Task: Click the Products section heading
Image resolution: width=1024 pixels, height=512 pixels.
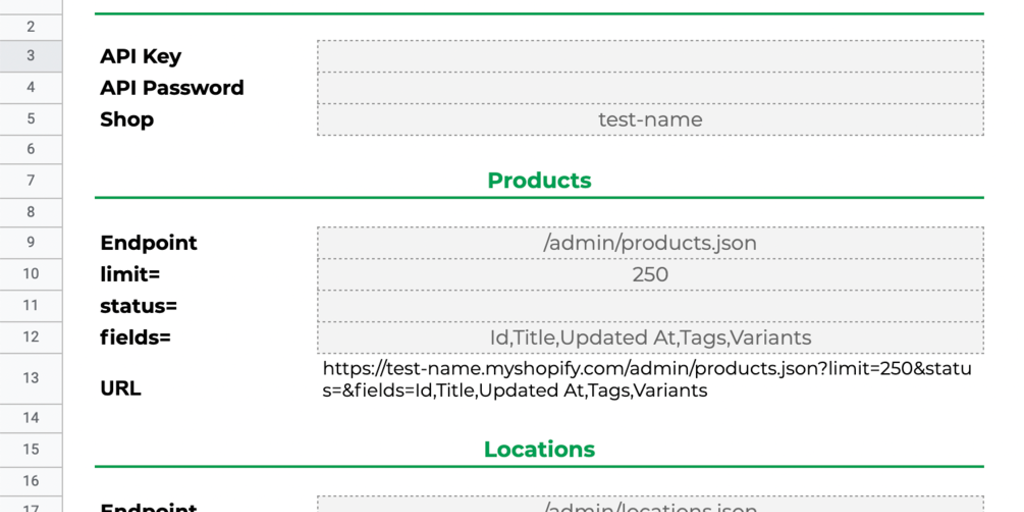Action: 539,180
